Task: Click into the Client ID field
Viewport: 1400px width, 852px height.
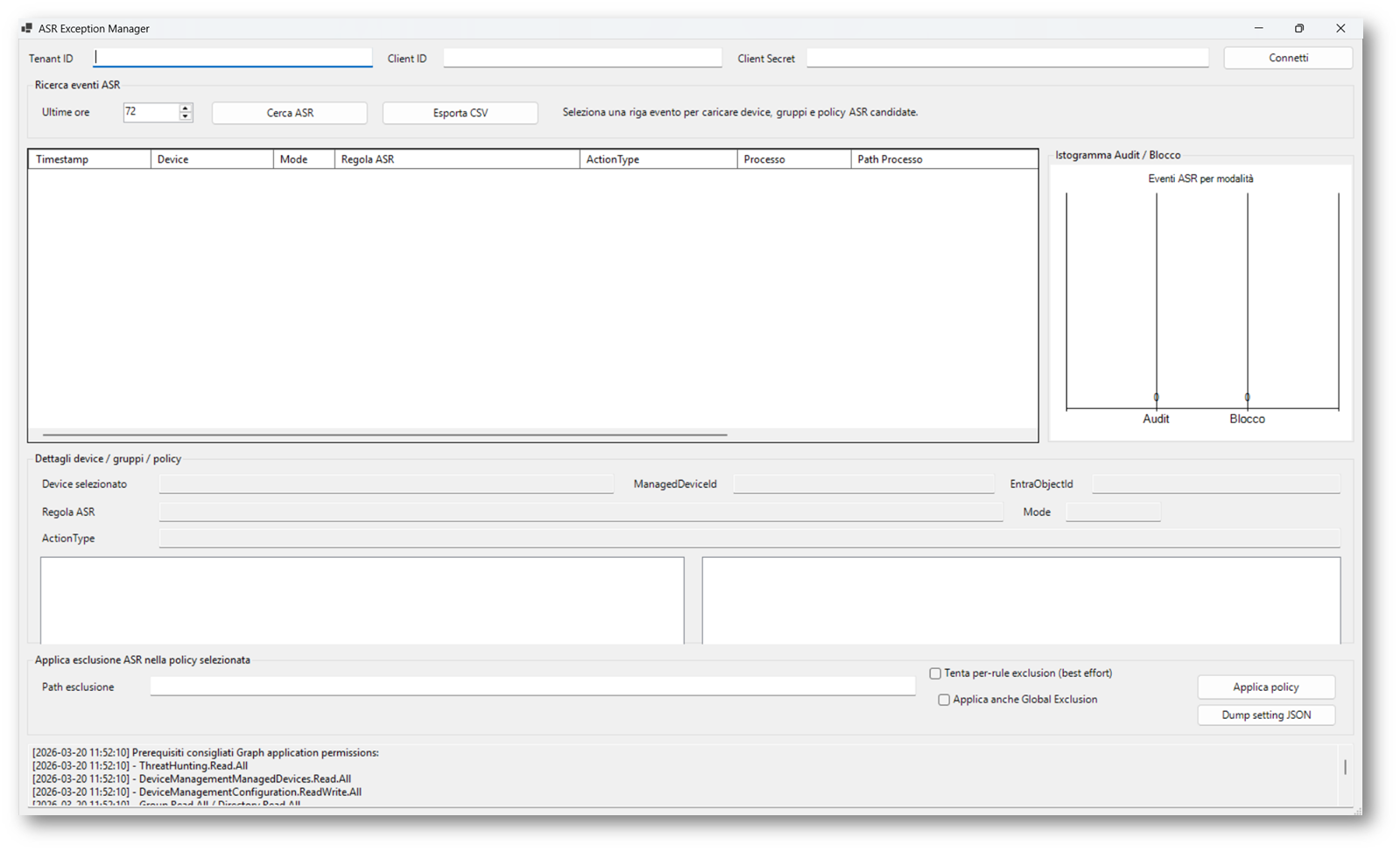Action: pos(582,58)
